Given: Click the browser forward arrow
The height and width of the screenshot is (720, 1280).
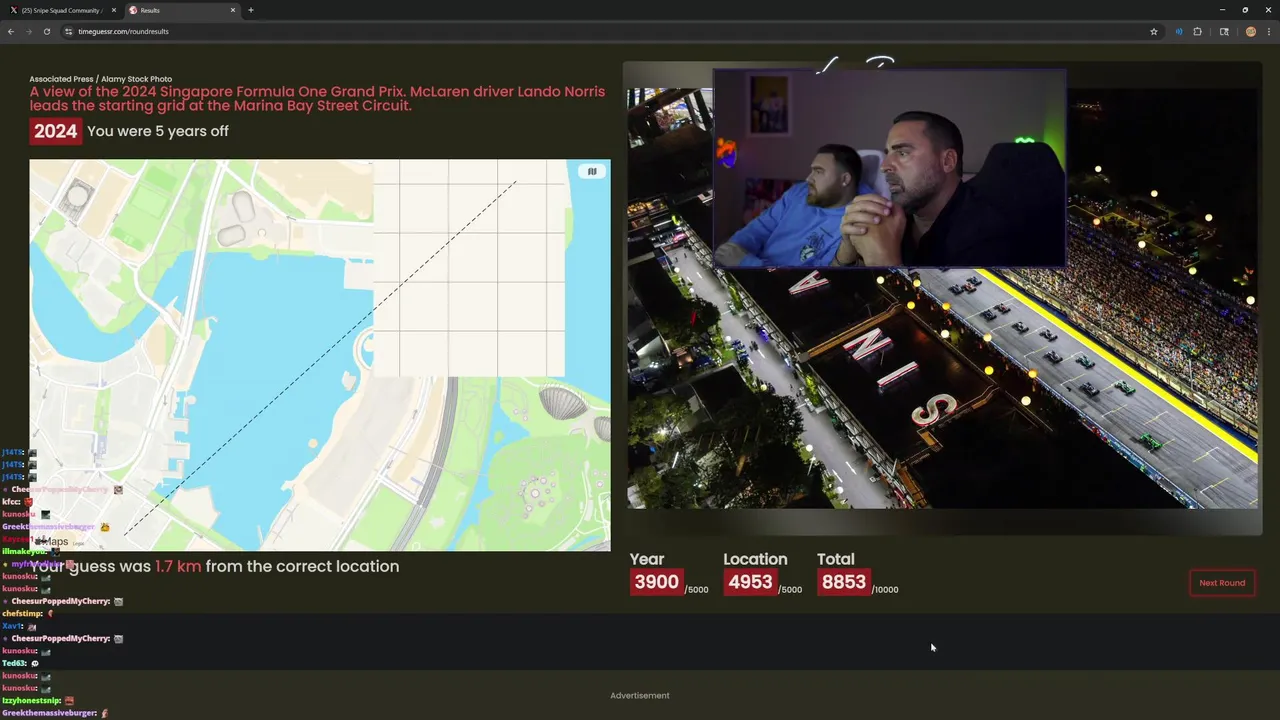Looking at the screenshot, I should point(28,31).
